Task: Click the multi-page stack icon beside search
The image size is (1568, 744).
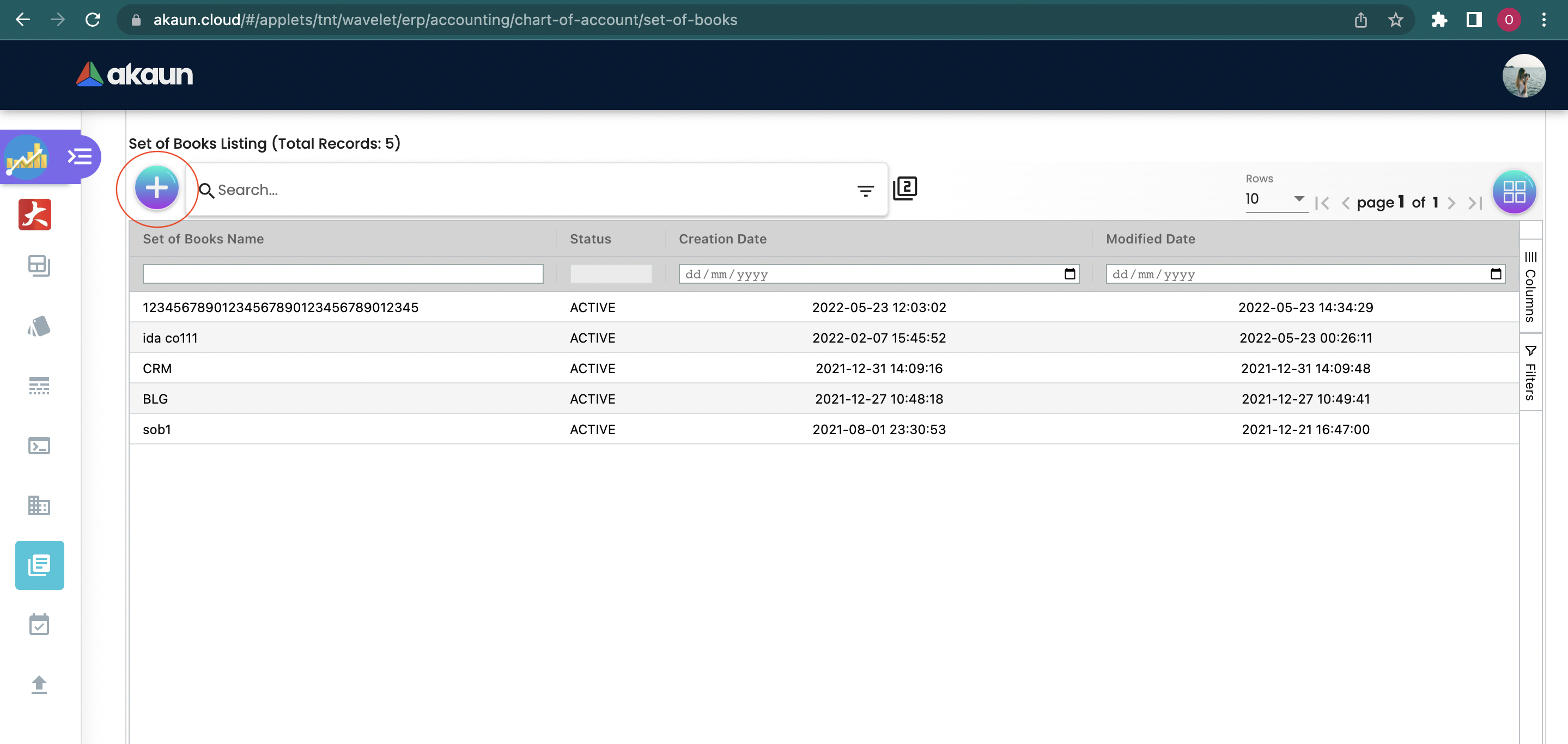Action: 904,188
